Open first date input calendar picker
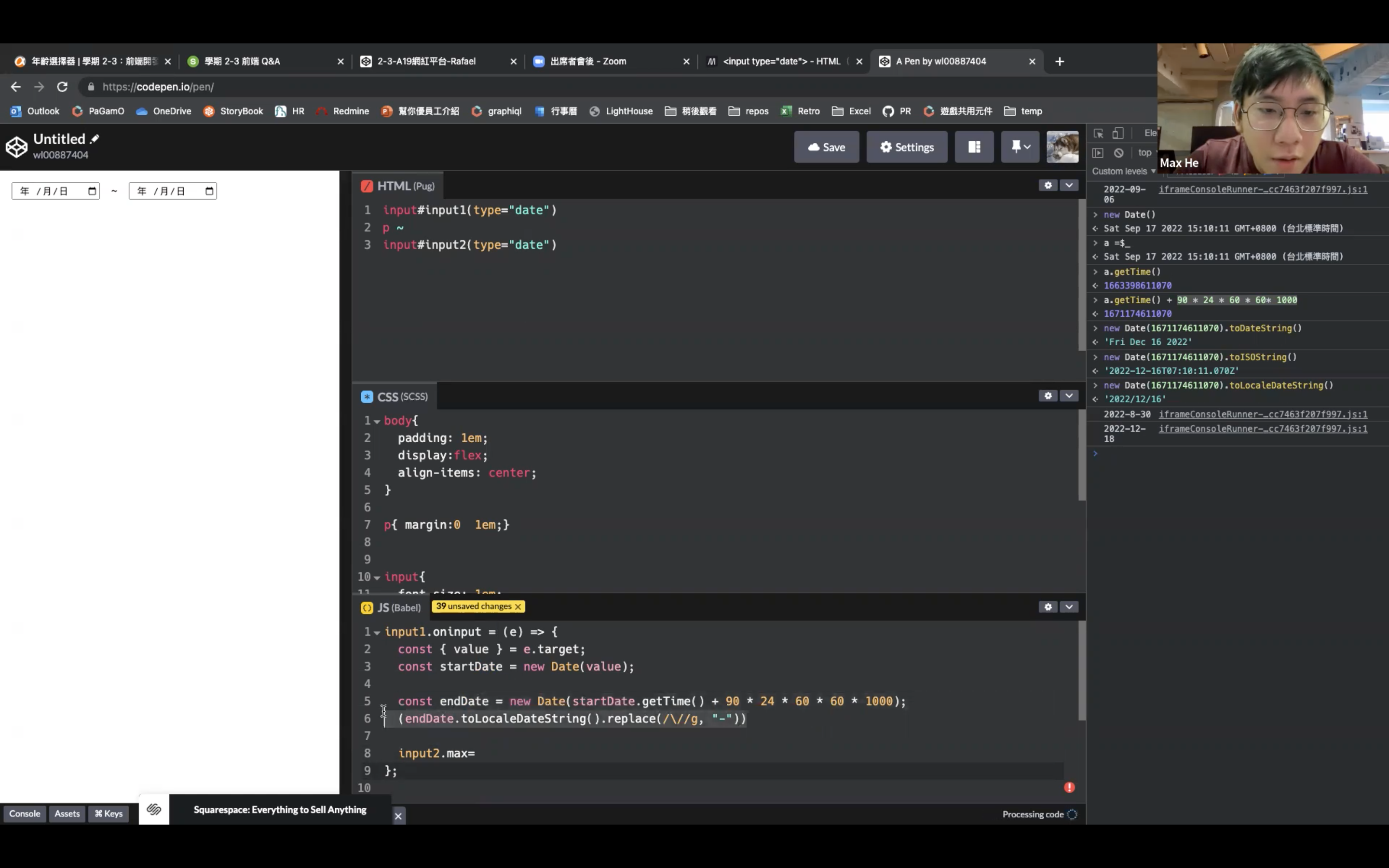Image resolution: width=1389 pixels, height=868 pixels. pos(92,191)
